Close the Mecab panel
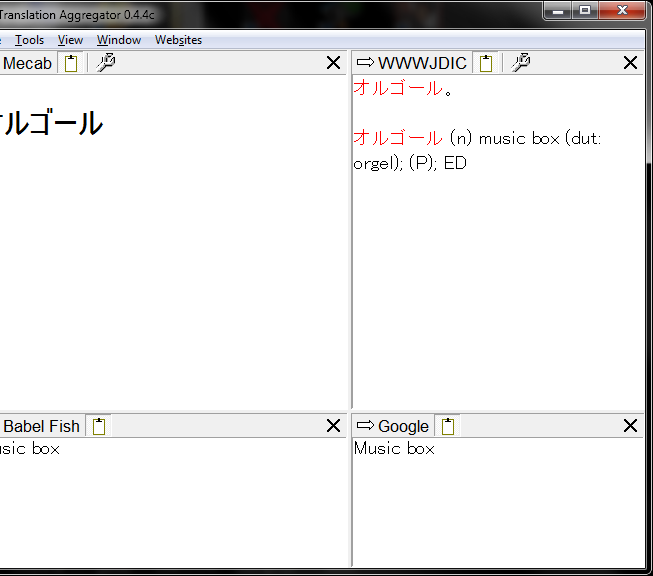653x576 pixels. 334,63
